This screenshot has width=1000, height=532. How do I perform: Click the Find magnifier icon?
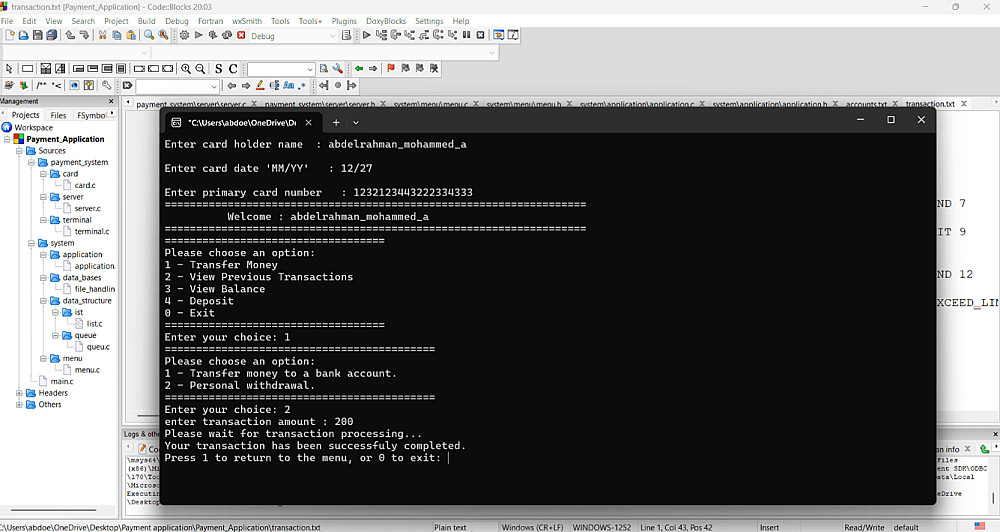click(x=149, y=35)
